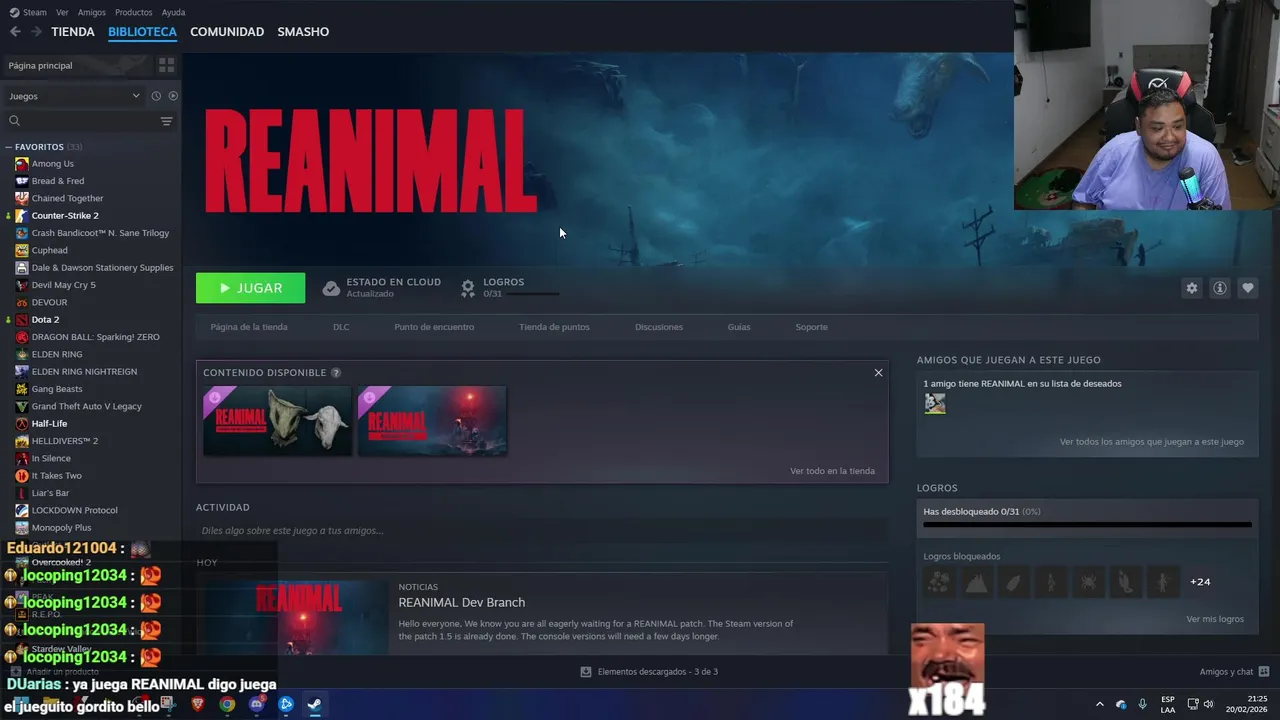The height and width of the screenshot is (720, 1280).
Task: Go to TIENDA tab
Action: pyautogui.click(x=73, y=32)
